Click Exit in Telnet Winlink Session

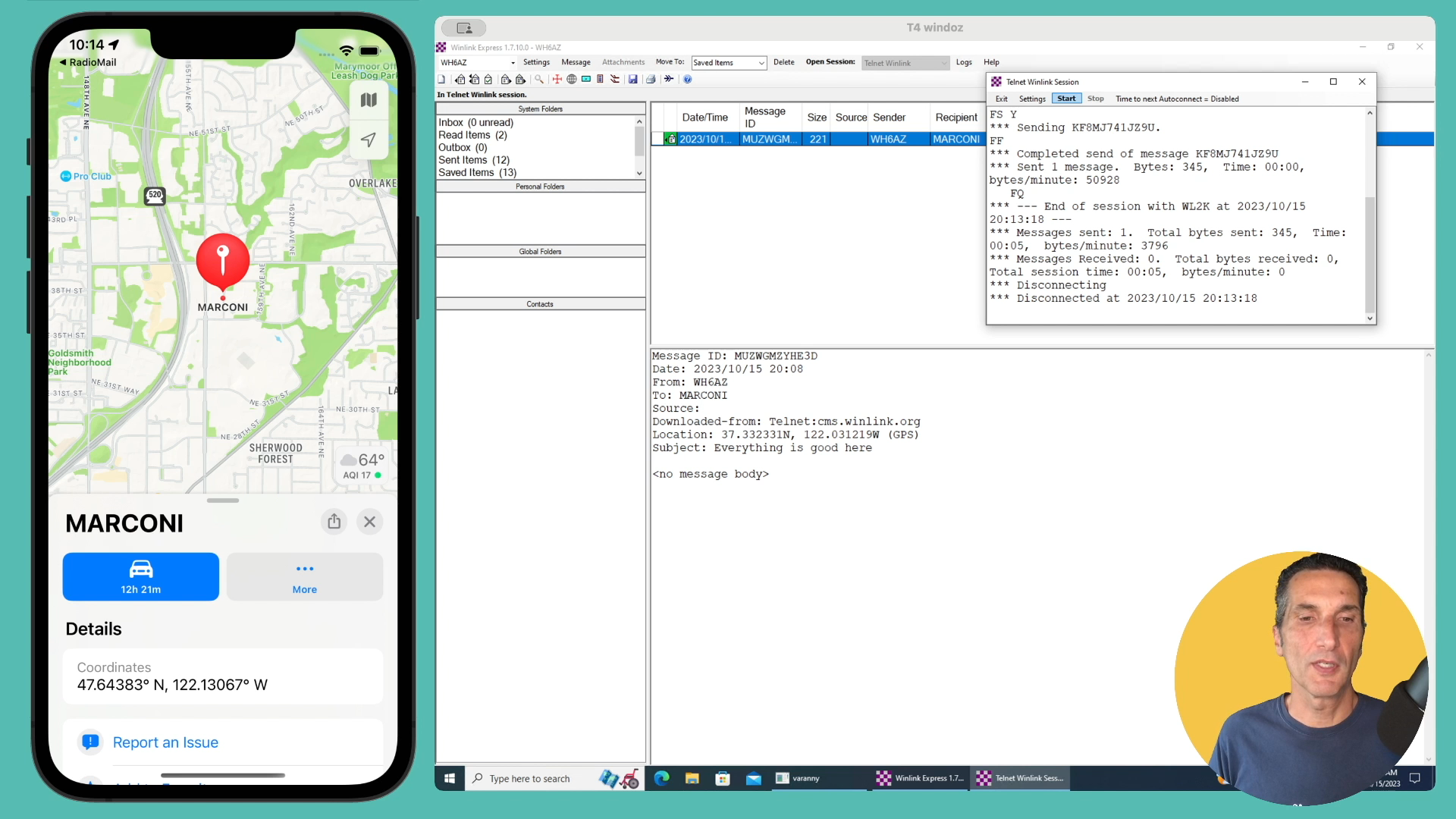(x=1001, y=99)
